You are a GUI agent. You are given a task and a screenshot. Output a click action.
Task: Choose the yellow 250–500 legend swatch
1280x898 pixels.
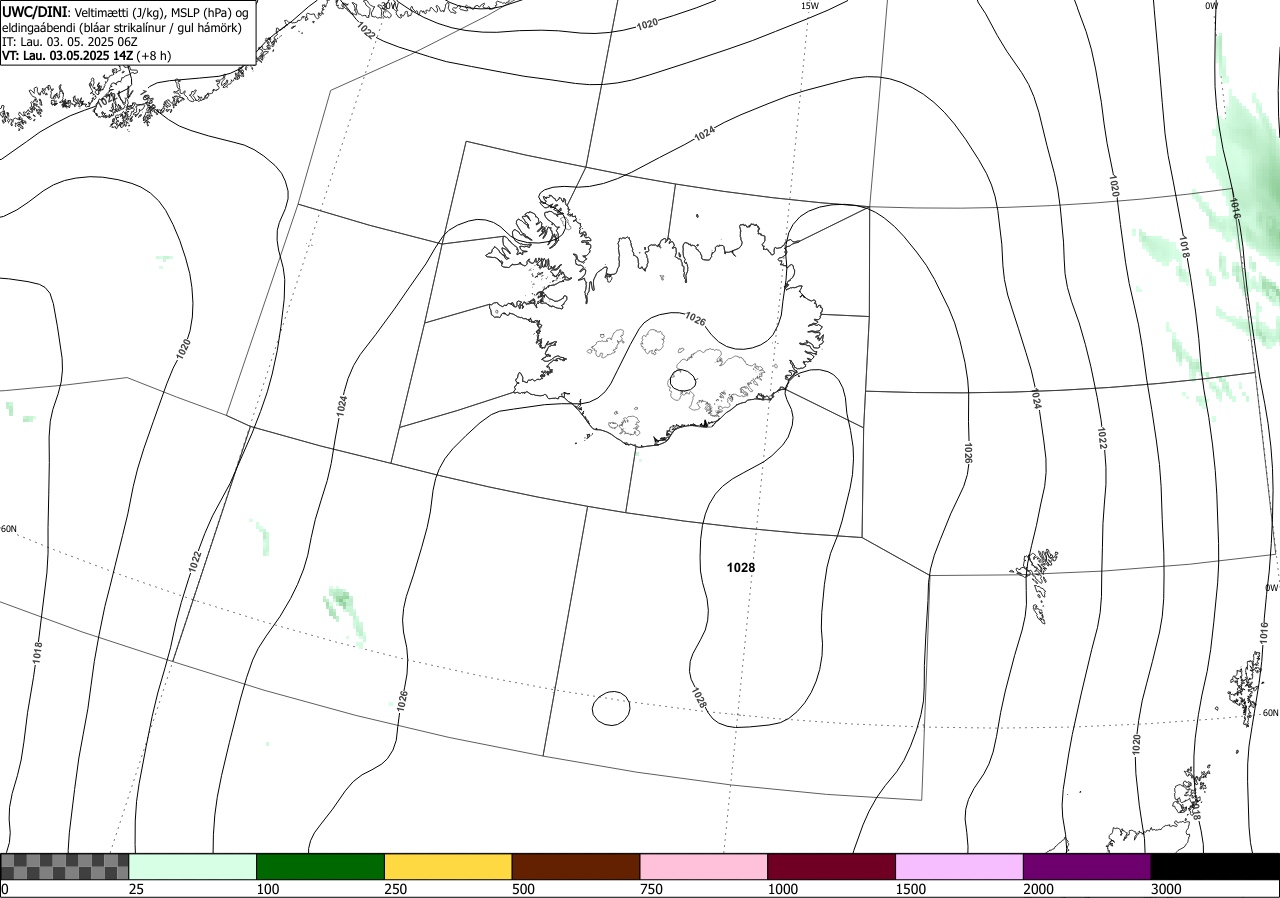tap(448, 866)
